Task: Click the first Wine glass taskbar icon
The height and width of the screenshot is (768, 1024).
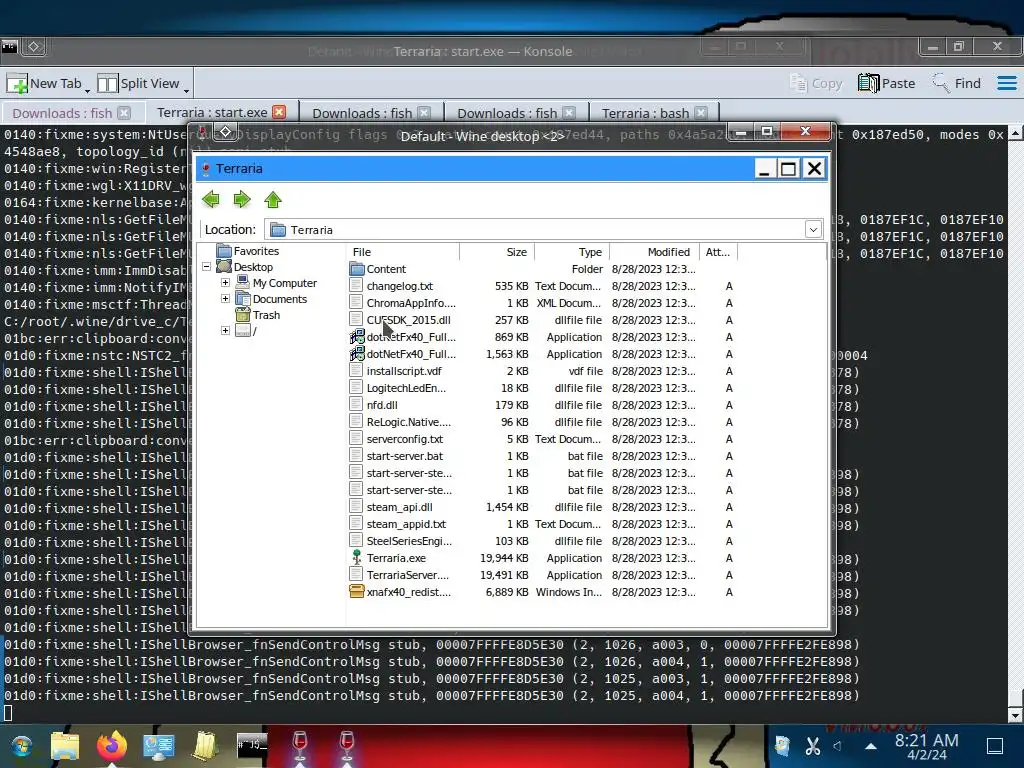Action: tap(300, 745)
